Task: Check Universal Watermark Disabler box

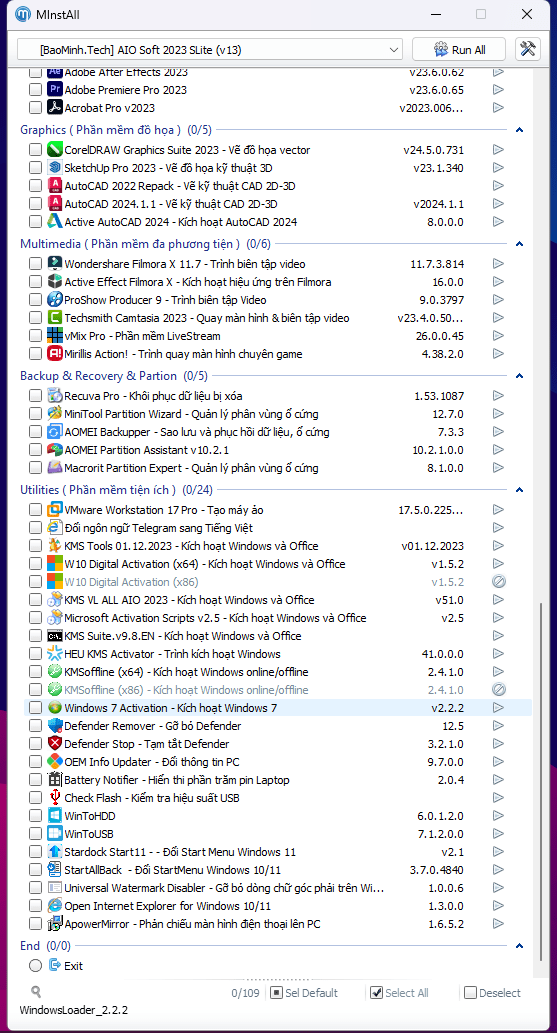Action: pos(35,887)
